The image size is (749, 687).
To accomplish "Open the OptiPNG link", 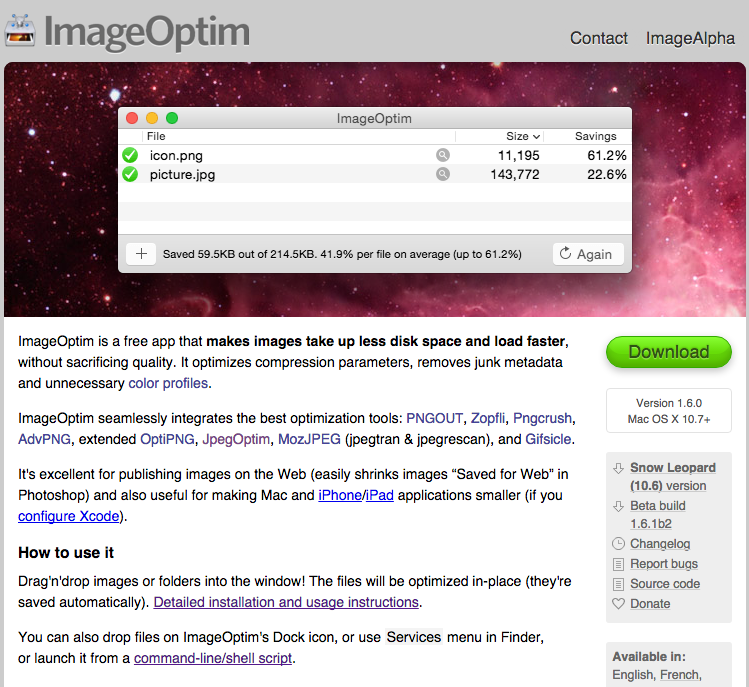I will point(167,439).
